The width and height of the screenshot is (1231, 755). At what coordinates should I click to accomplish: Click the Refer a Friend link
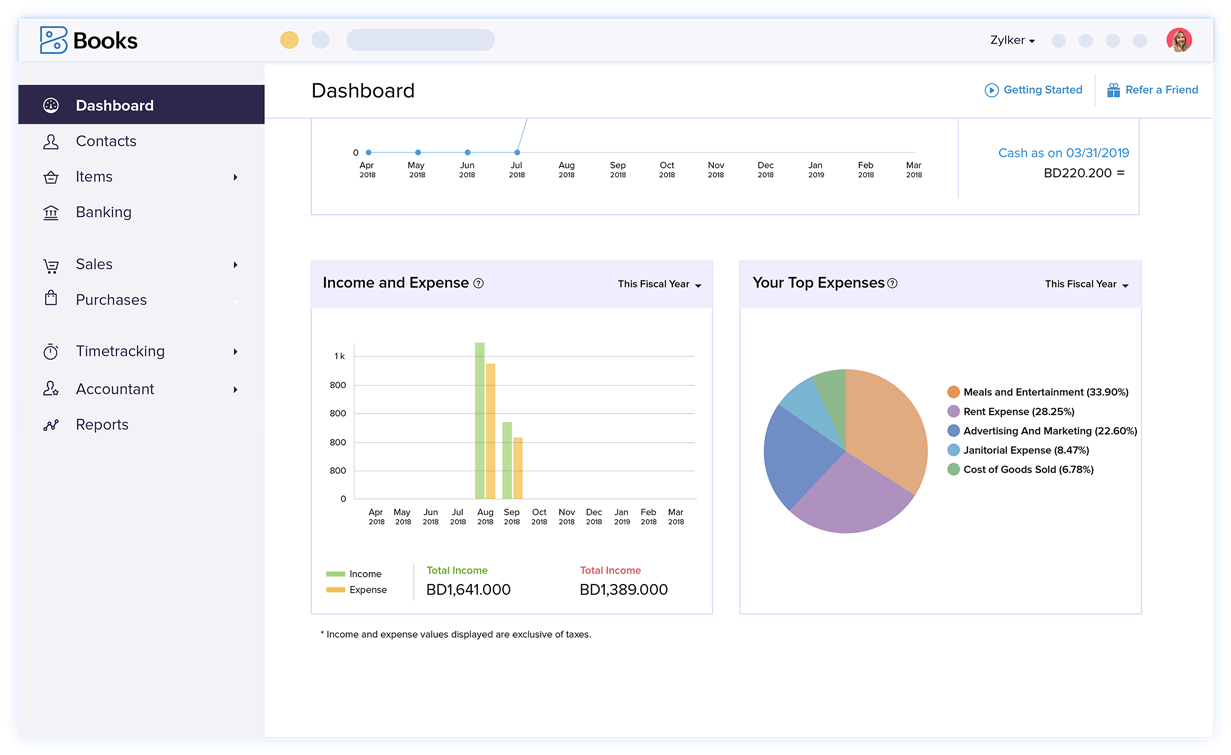(x=1152, y=90)
